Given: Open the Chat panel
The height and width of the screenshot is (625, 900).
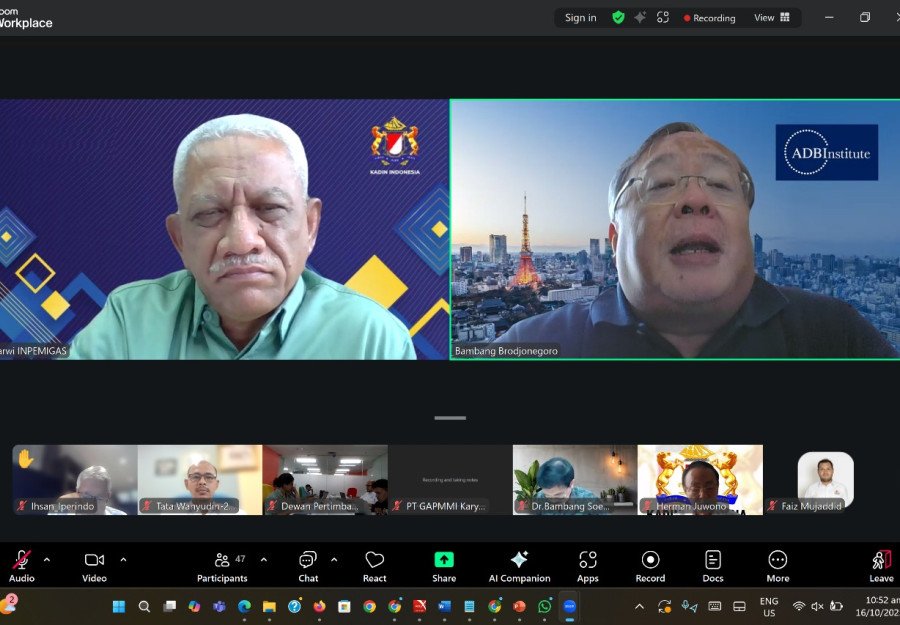Looking at the screenshot, I should click(x=308, y=566).
